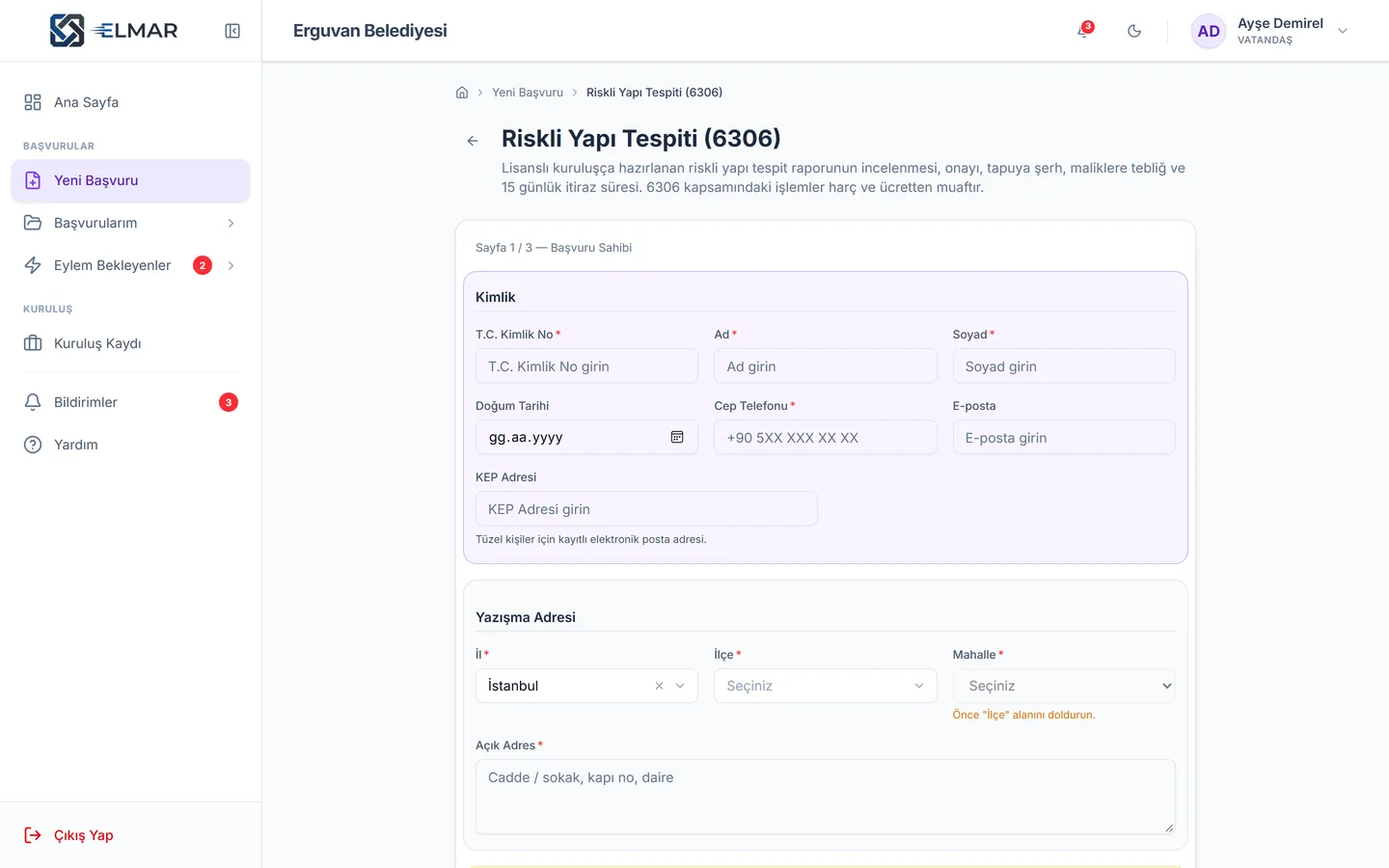The image size is (1389, 868).
Task: Expand Eylem Bekleyenler submenu chevron
Action: click(231, 265)
